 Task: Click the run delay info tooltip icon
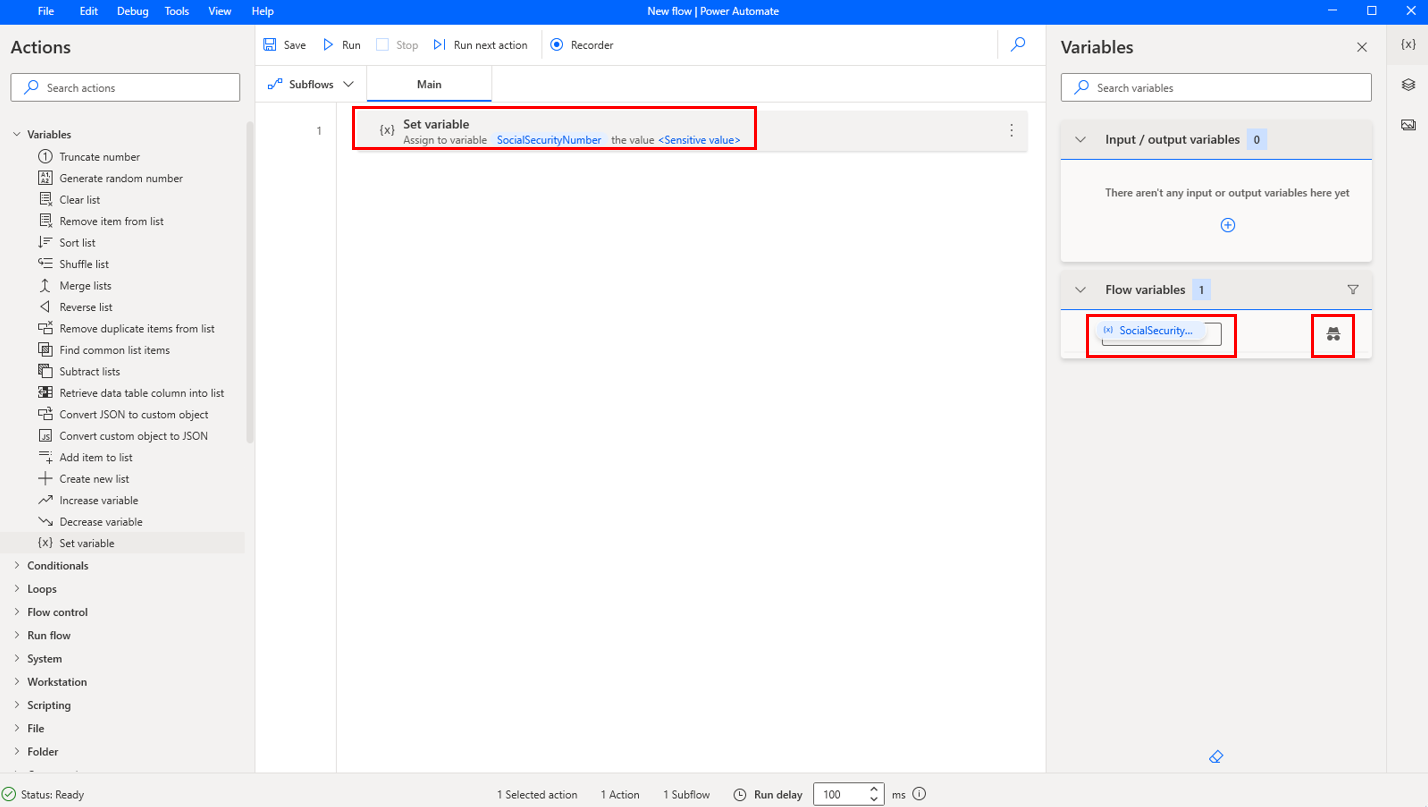point(918,794)
